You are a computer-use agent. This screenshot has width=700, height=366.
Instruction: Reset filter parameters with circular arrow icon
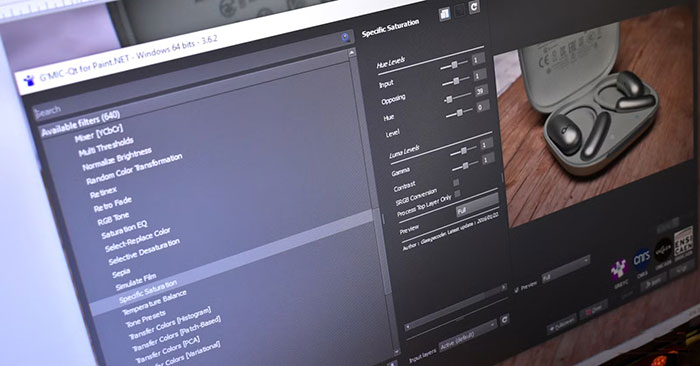click(x=474, y=7)
